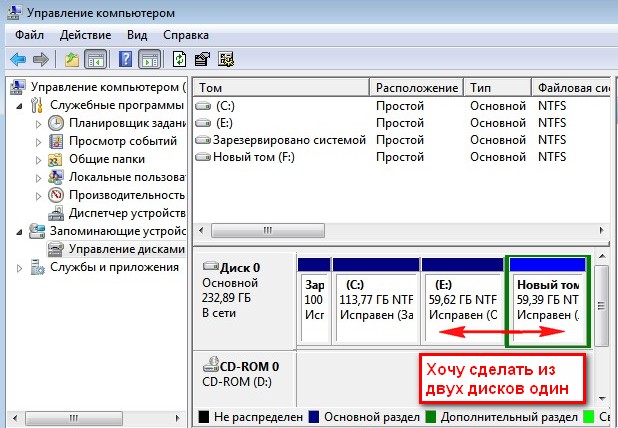Click the tree pane scroll right arrow
618x428 pixels.
coord(177,418)
